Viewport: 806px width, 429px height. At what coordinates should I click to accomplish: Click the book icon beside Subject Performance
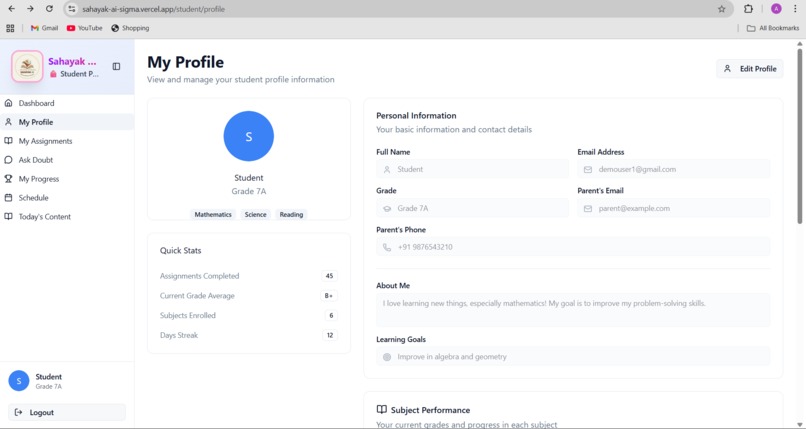click(381, 409)
